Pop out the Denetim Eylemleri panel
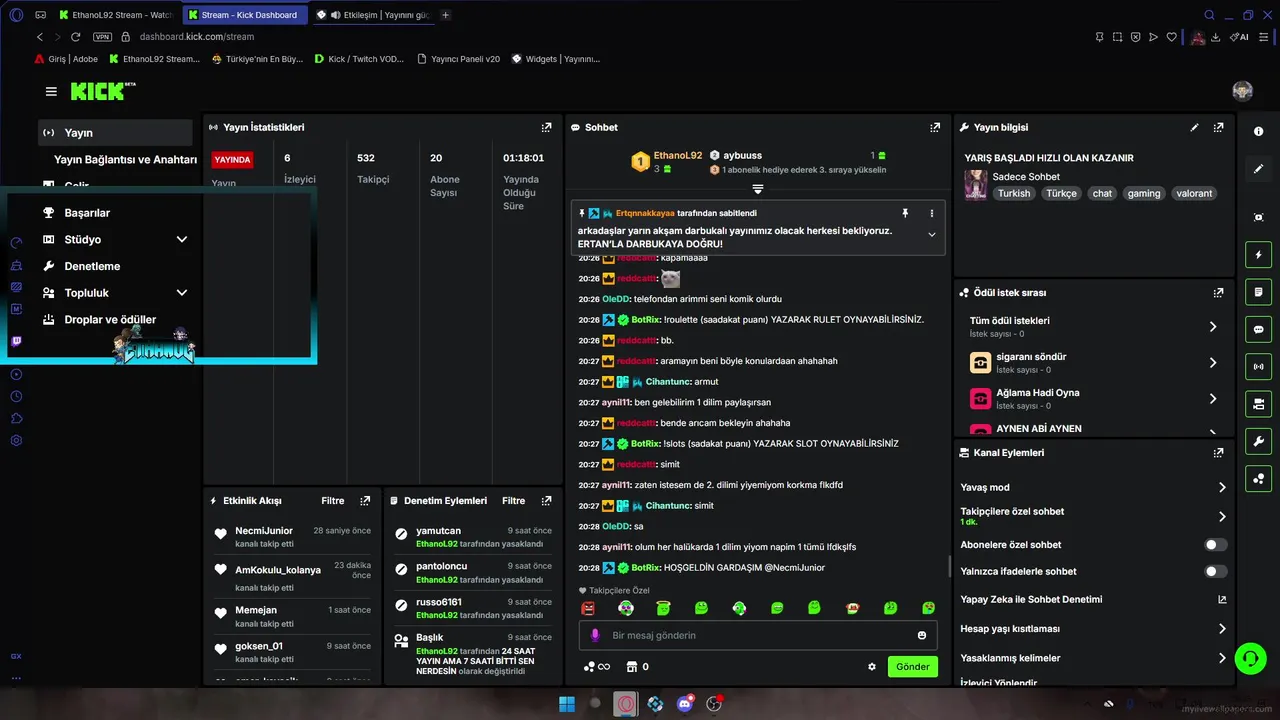The image size is (1280, 720). click(x=546, y=501)
